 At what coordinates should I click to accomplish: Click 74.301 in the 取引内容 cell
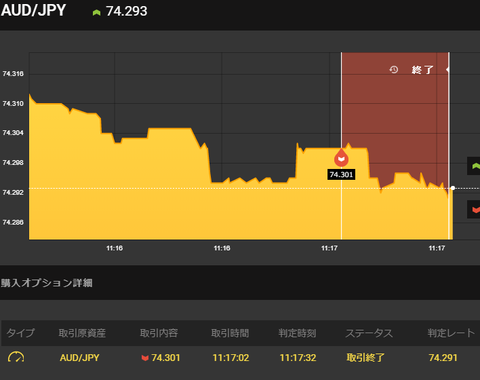(x=166, y=358)
